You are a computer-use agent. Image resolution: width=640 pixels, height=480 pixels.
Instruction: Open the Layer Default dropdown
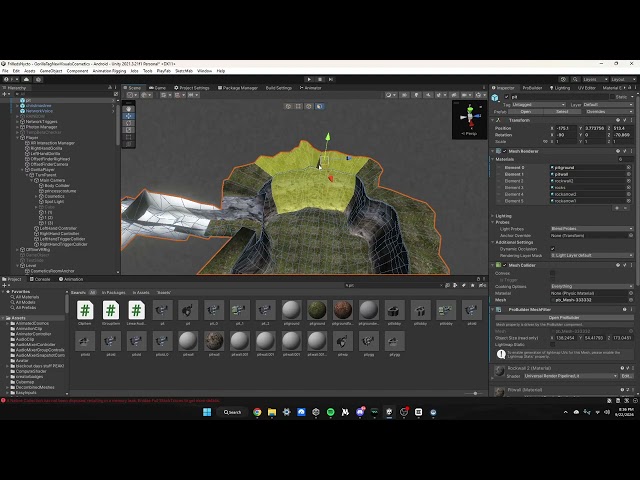tap(608, 104)
